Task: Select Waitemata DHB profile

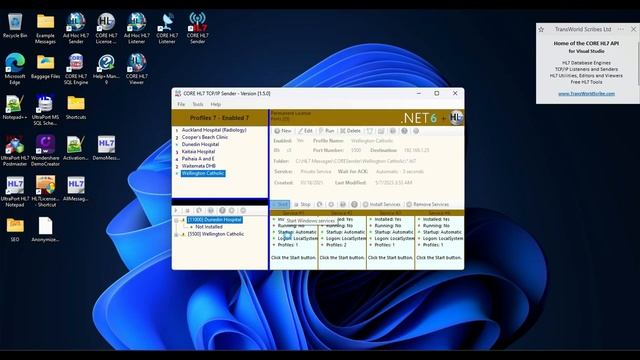Action: click(x=198, y=166)
